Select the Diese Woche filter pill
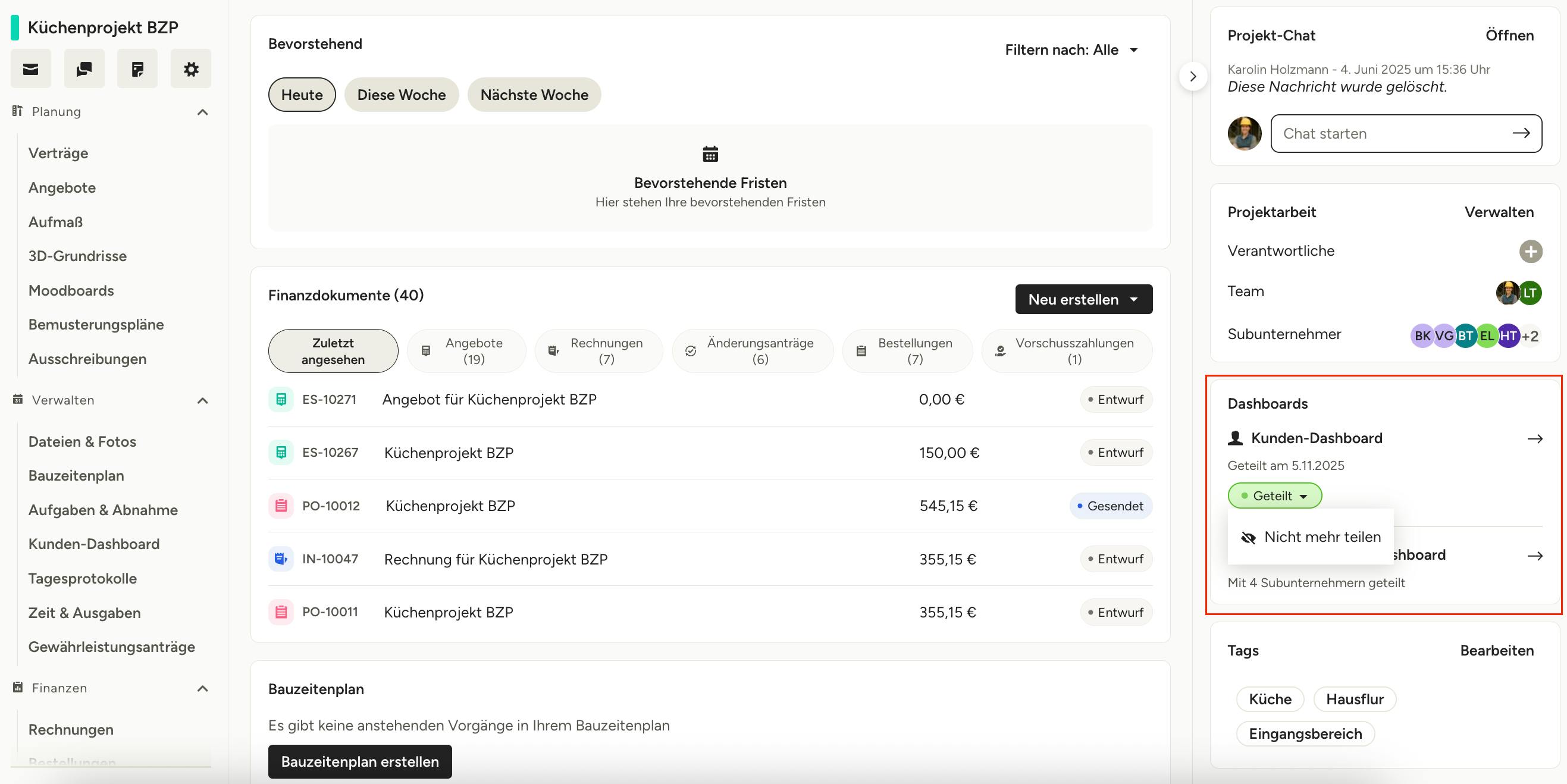This screenshot has width=1567, height=784. coord(402,95)
